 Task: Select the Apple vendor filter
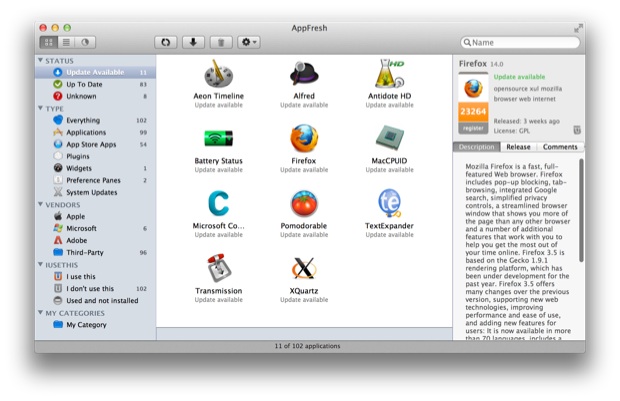click(95, 216)
